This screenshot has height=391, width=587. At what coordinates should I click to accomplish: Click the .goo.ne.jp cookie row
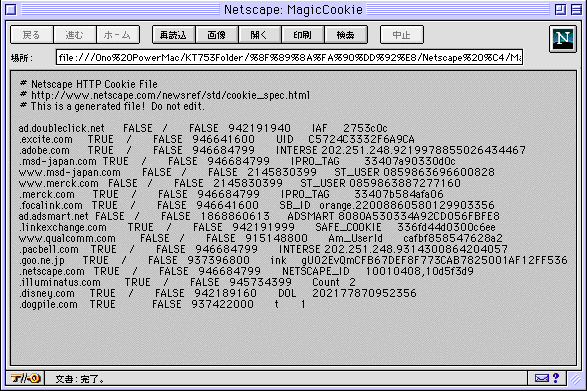coord(293,260)
